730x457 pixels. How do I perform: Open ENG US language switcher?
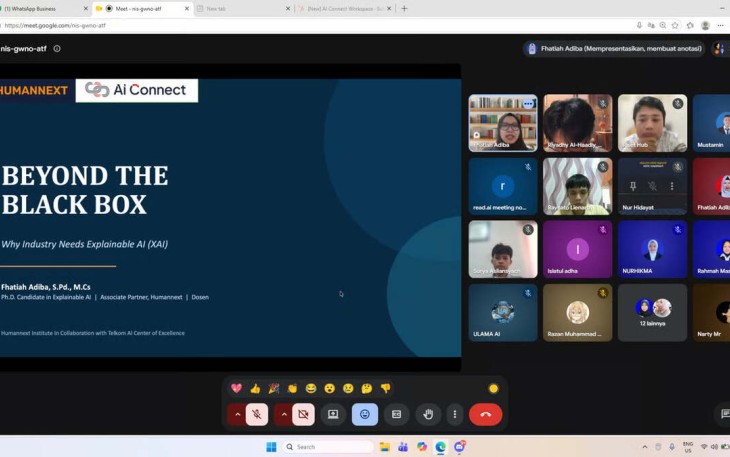(x=688, y=447)
